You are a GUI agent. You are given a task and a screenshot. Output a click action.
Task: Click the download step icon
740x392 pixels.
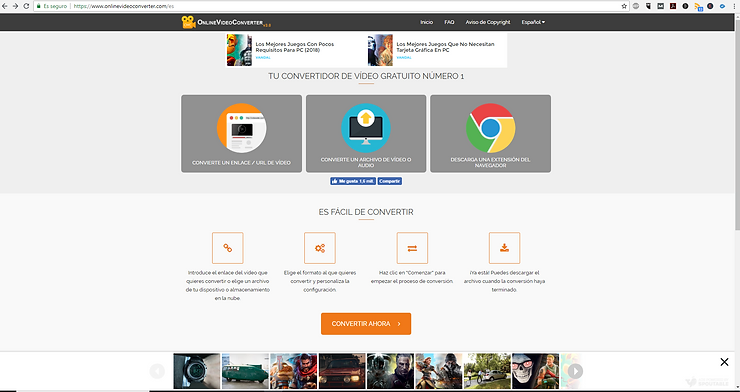pos(504,248)
